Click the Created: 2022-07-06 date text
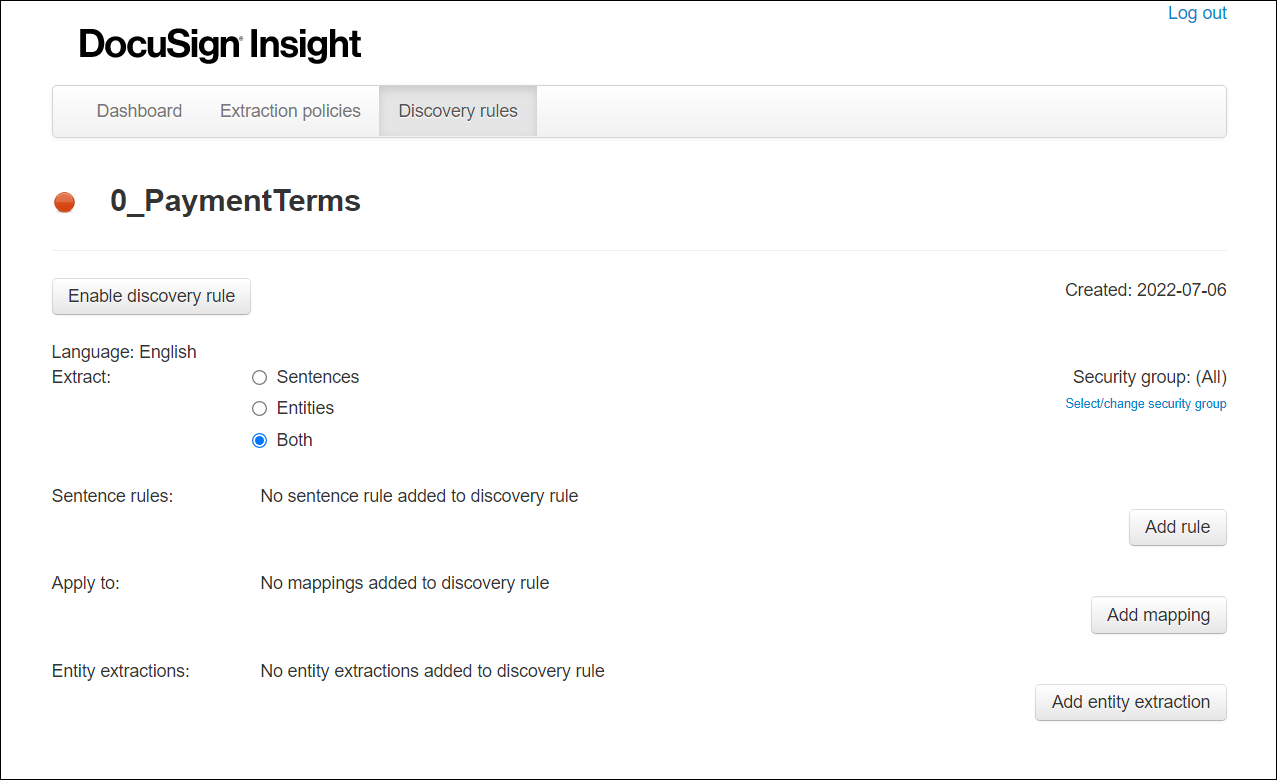 pos(1145,289)
